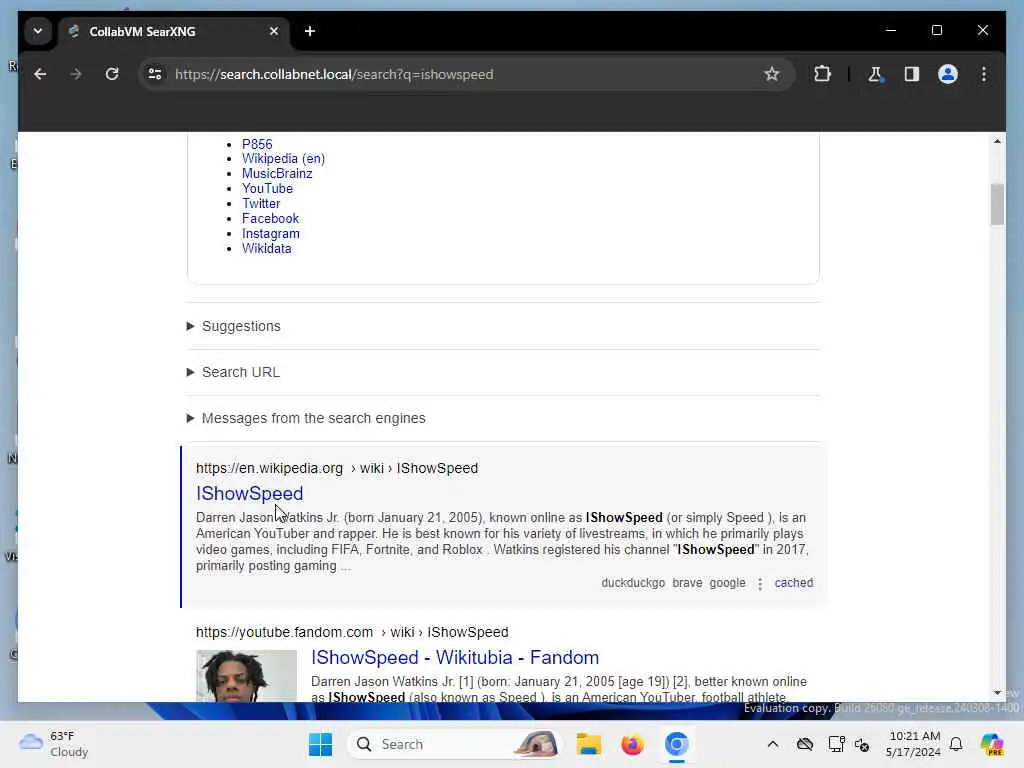This screenshot has height=768, width=1024.
Task: Open the Wikipedia (en) link
Action: (283, 159)
